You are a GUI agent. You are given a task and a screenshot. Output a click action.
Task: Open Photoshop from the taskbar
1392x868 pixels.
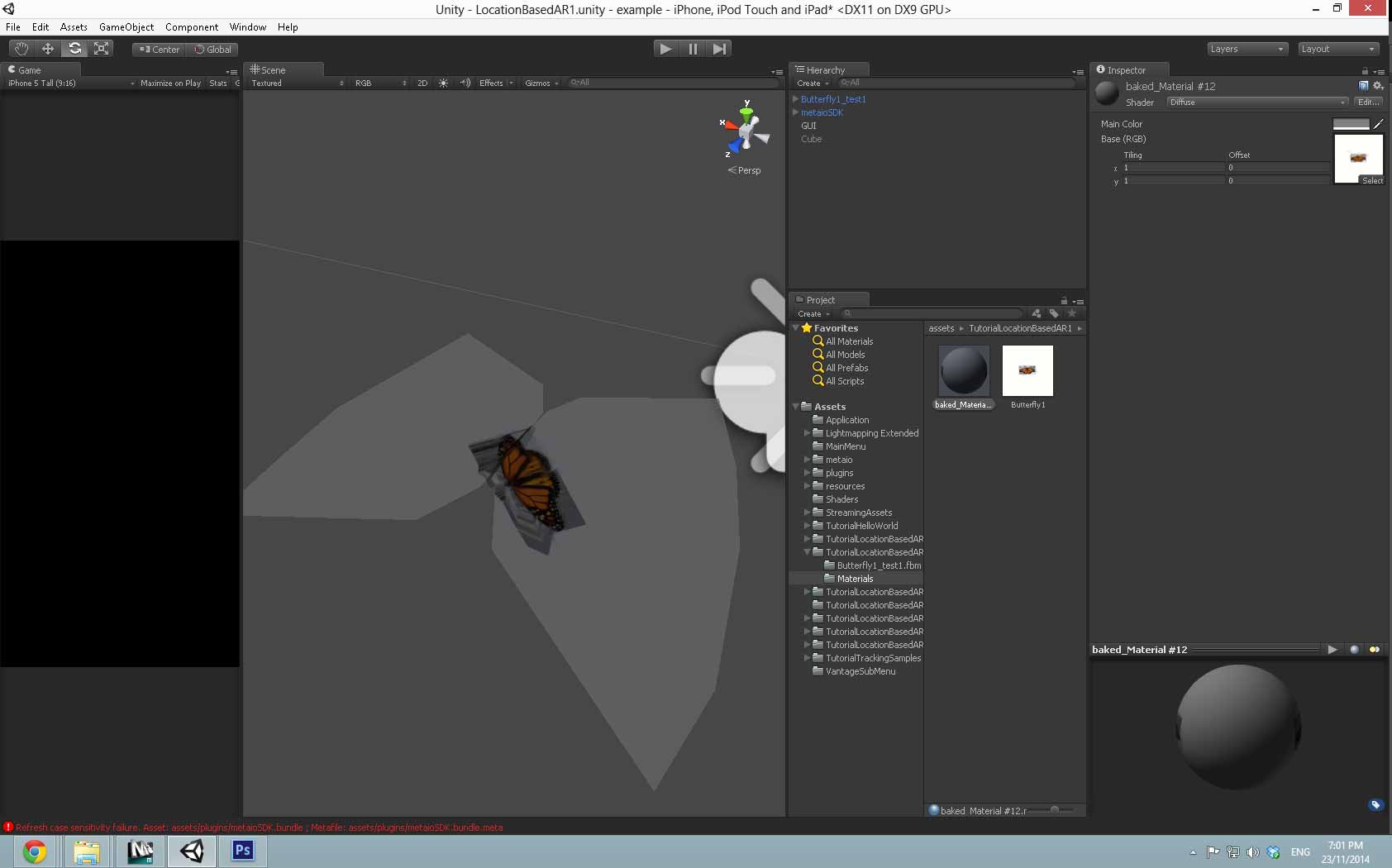(242, 851)
